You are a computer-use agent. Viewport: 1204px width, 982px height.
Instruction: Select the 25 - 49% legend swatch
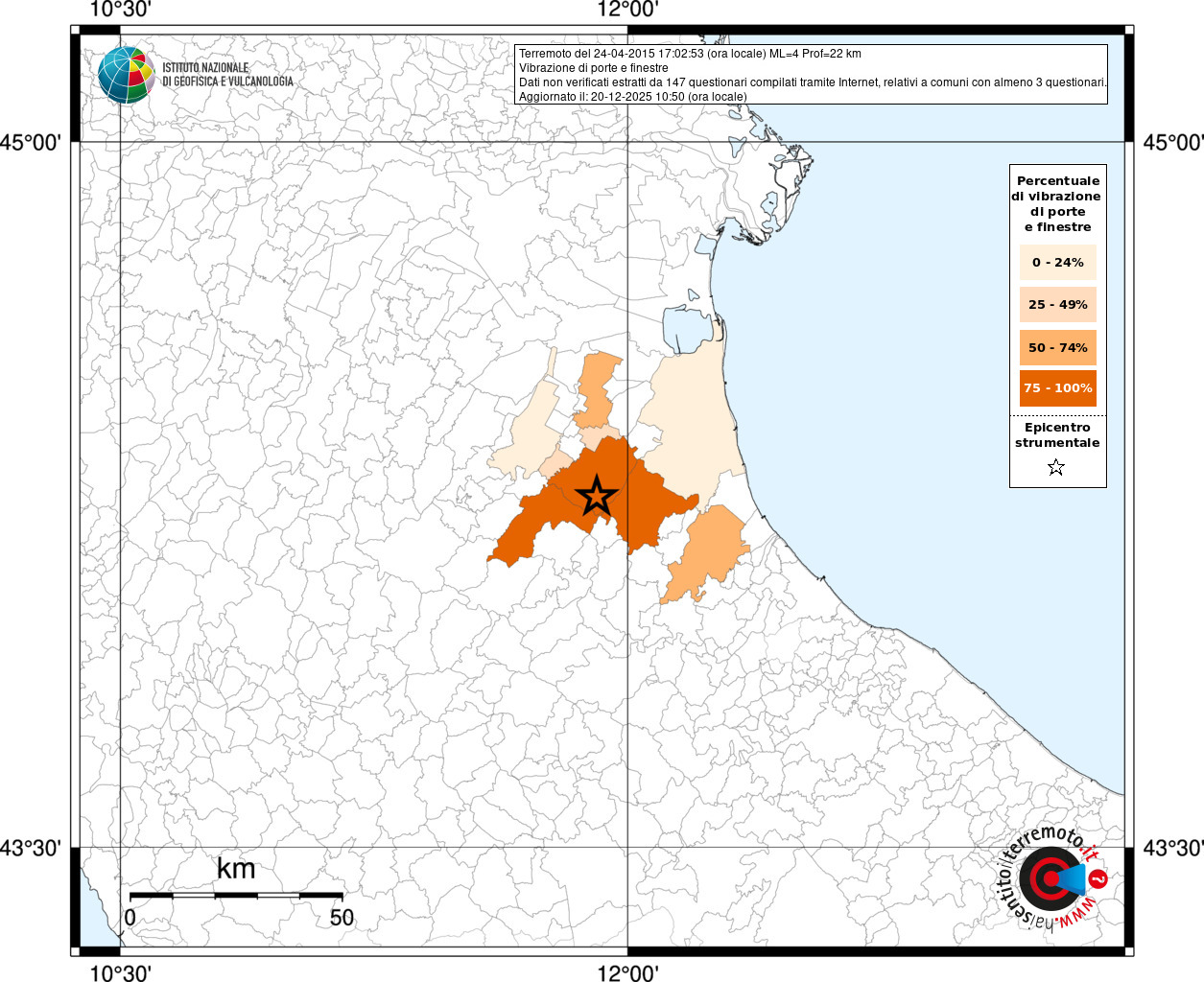pos(1058,304)
